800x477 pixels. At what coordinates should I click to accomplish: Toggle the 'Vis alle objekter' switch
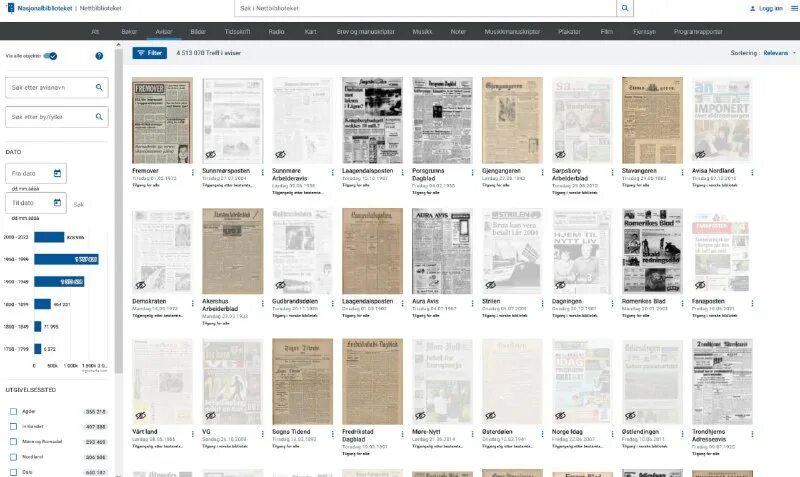[50, 56]
